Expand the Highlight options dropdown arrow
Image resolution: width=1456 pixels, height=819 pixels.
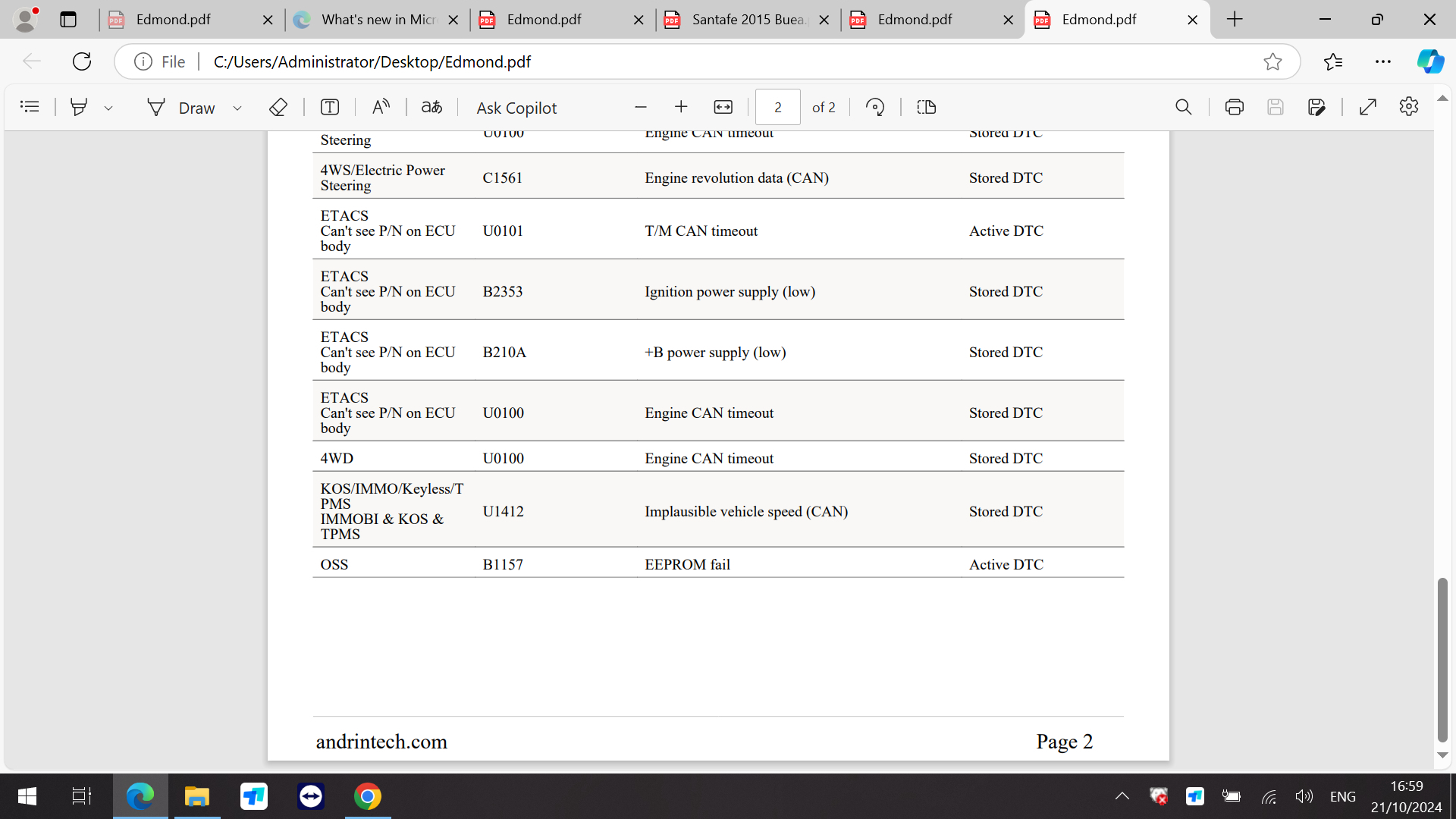click(x=108, y=108)
